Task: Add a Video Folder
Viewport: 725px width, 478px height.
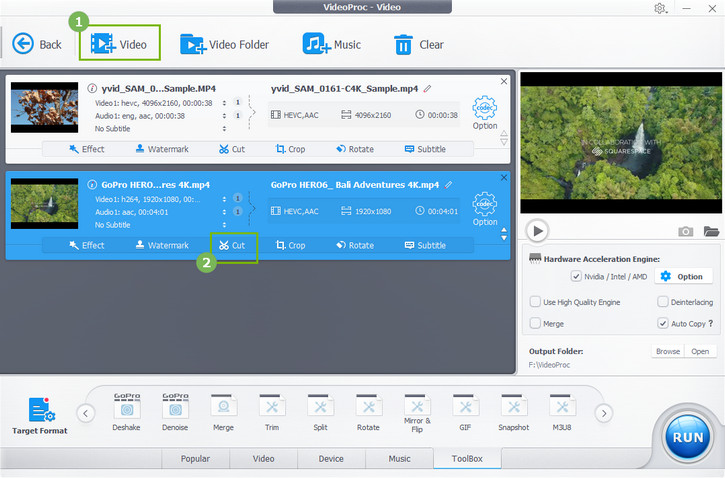Action: (224, 44)
